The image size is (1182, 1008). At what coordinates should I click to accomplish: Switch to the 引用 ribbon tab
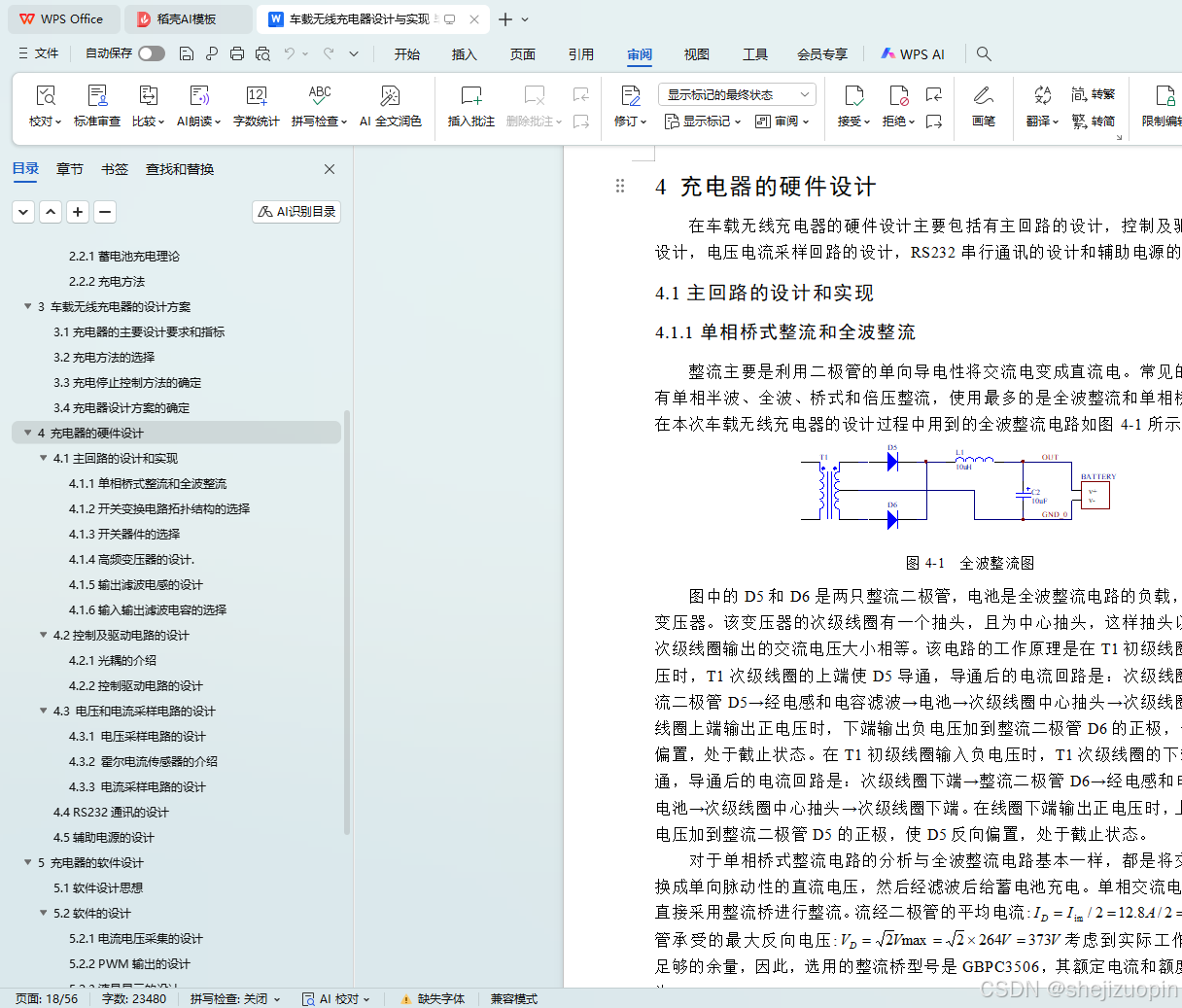[x=580, y=54]
